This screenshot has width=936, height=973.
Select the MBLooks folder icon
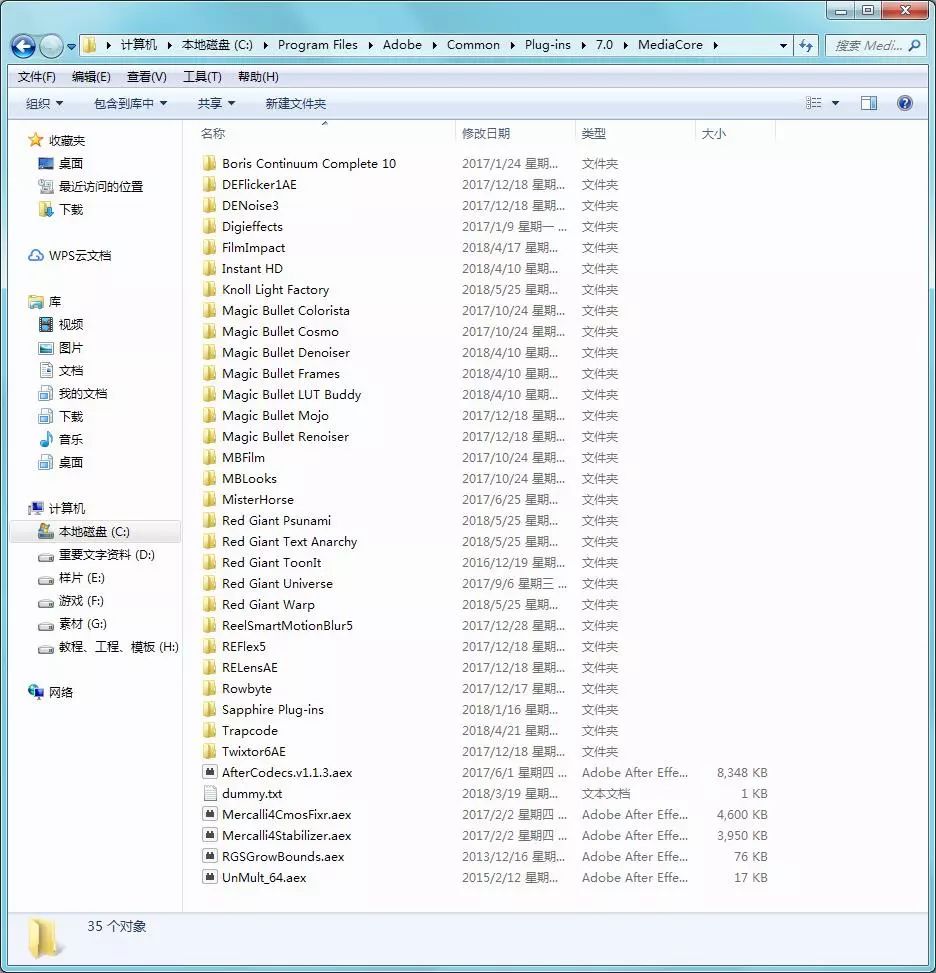[210, 478]
